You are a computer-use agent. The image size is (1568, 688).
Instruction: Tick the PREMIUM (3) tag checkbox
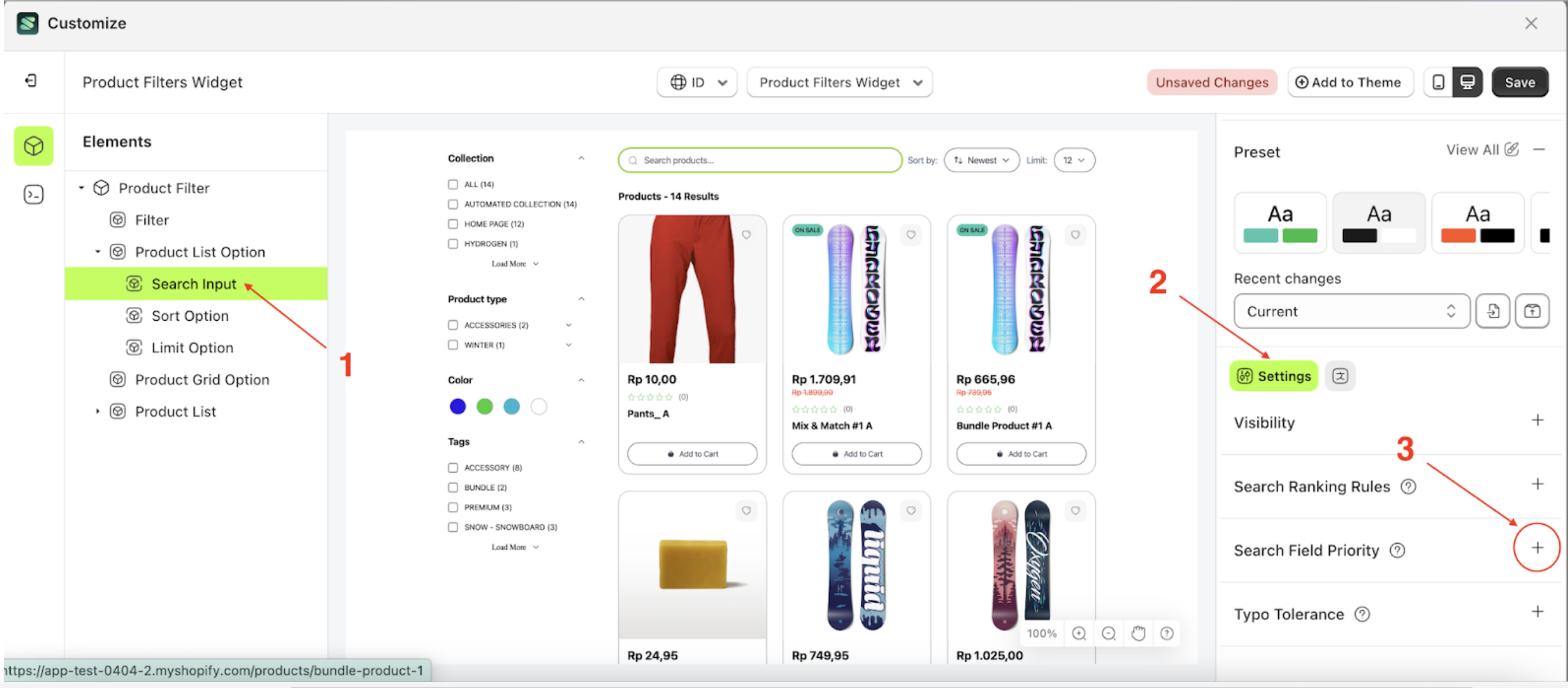tap(453, 507)
